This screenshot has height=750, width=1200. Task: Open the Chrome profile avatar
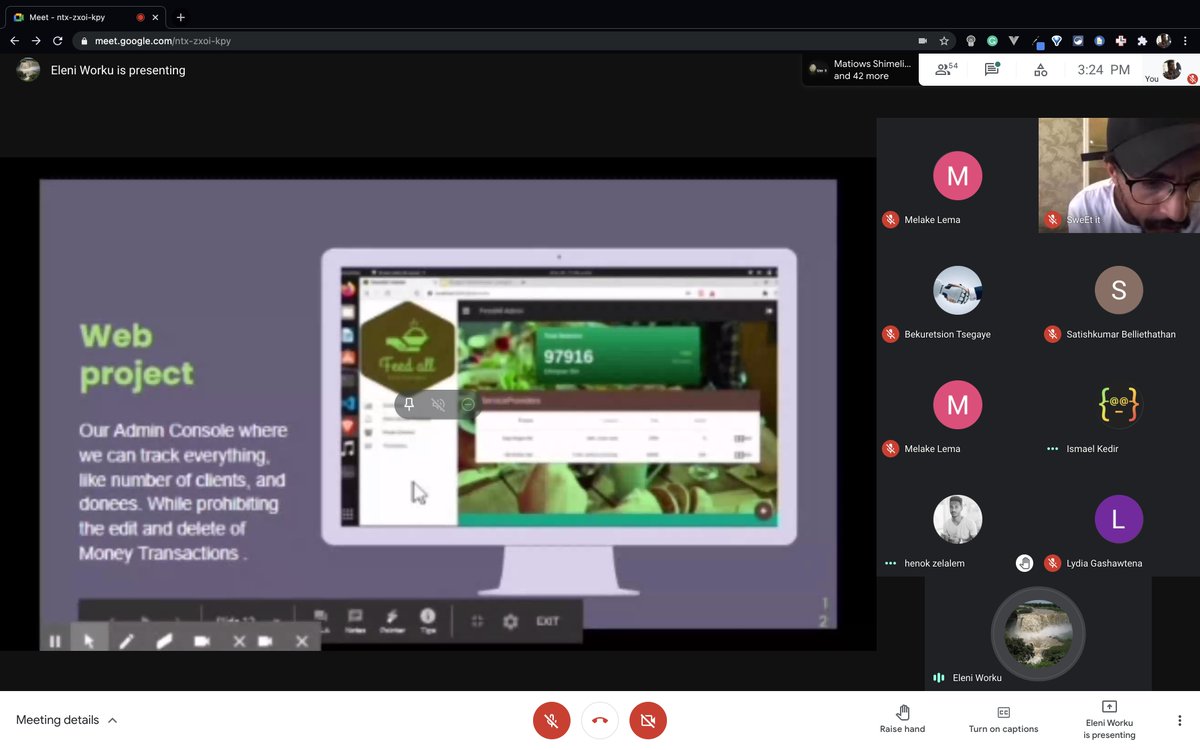point(1164,41)
